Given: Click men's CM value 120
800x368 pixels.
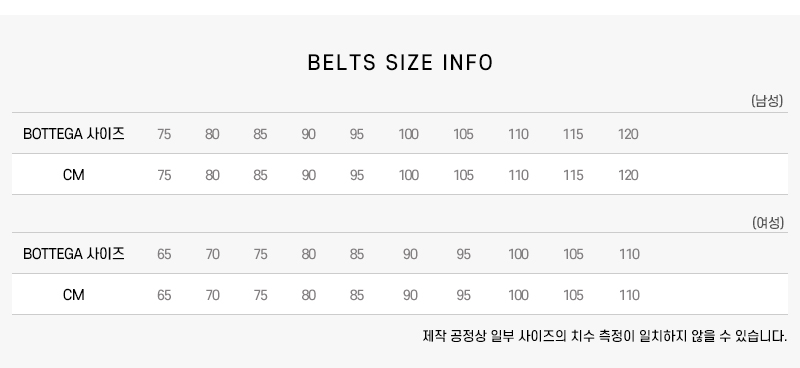Looking at the screenshot, I should [628, 175].
